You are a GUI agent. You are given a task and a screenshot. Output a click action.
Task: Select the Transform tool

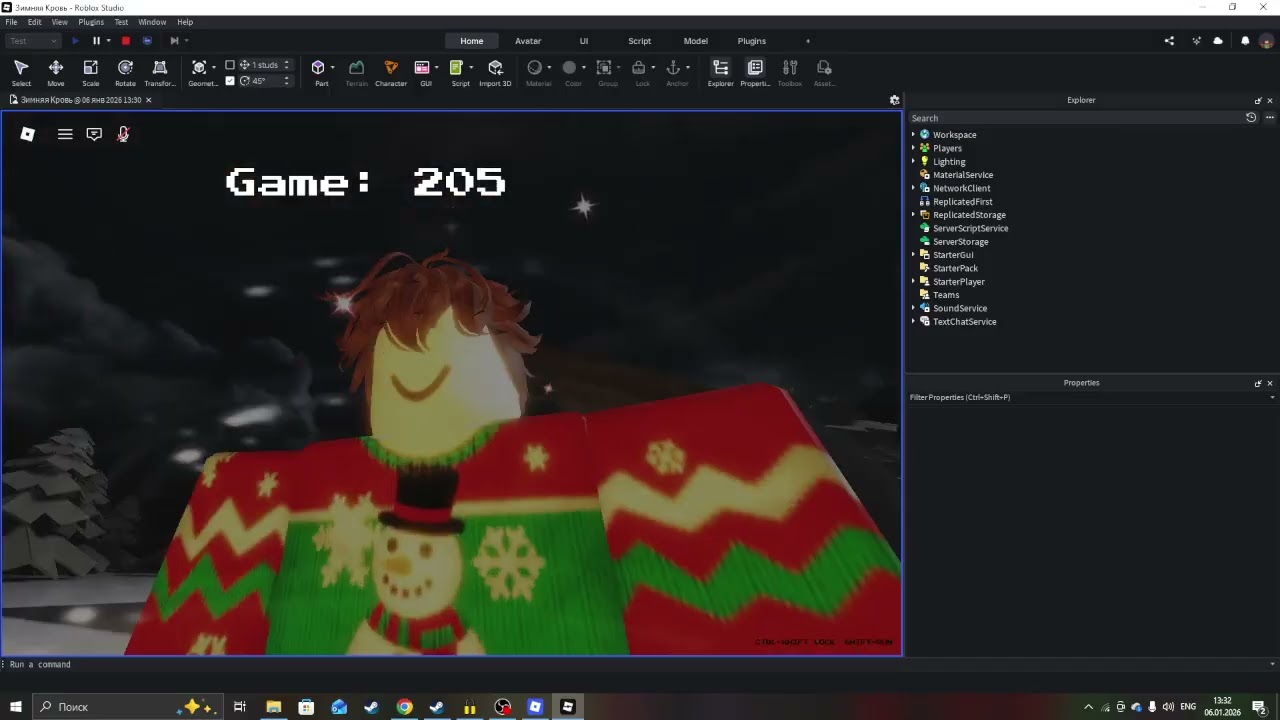coord(160,72)
